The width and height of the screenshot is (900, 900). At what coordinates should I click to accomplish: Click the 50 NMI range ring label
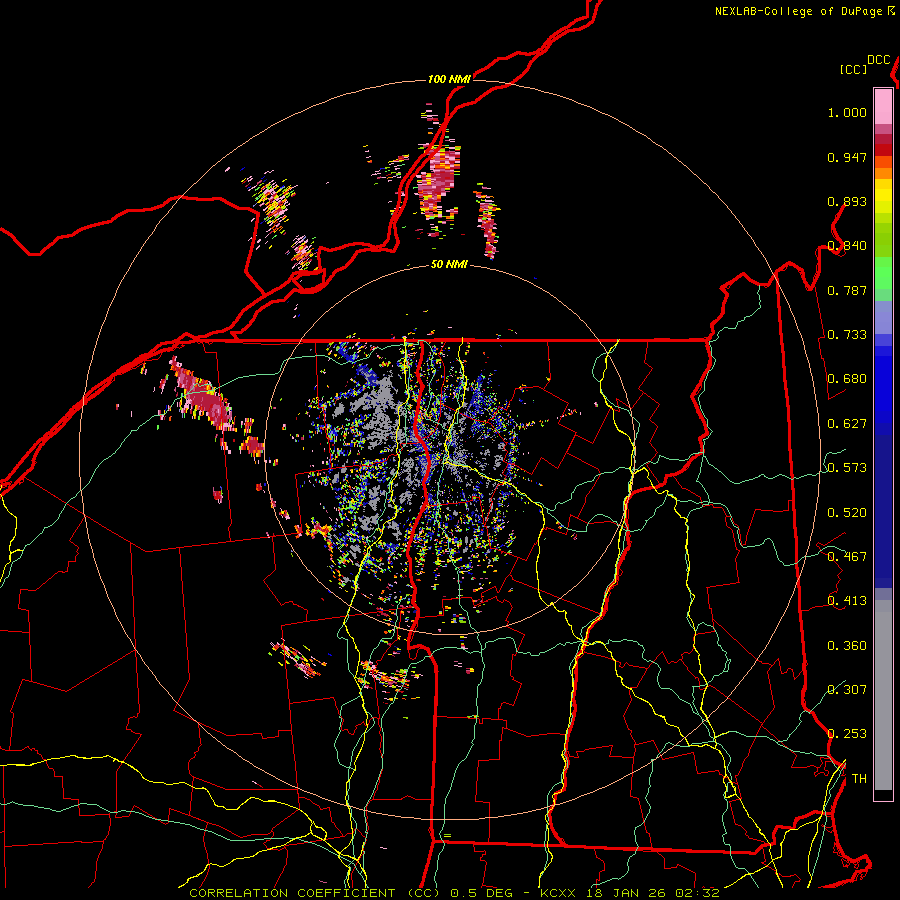click(449, 265)
